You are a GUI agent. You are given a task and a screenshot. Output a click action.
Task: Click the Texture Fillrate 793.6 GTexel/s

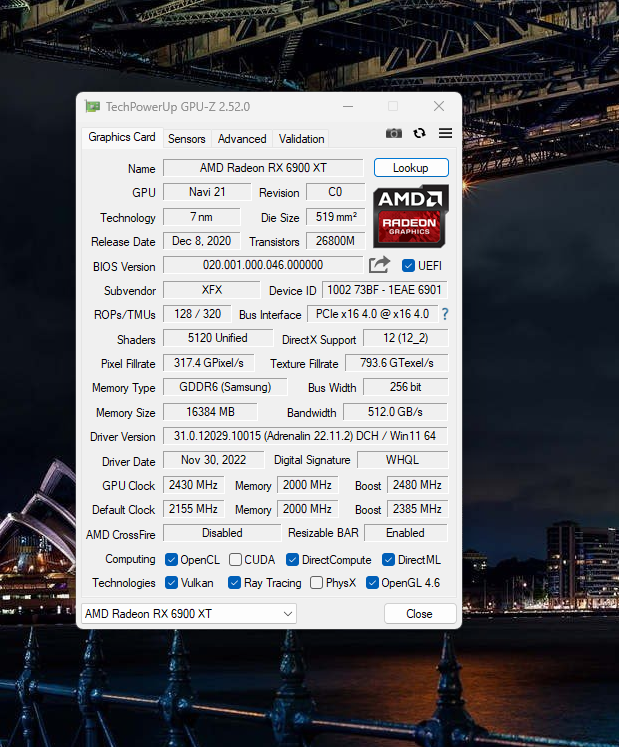click(x=396, y=363)
